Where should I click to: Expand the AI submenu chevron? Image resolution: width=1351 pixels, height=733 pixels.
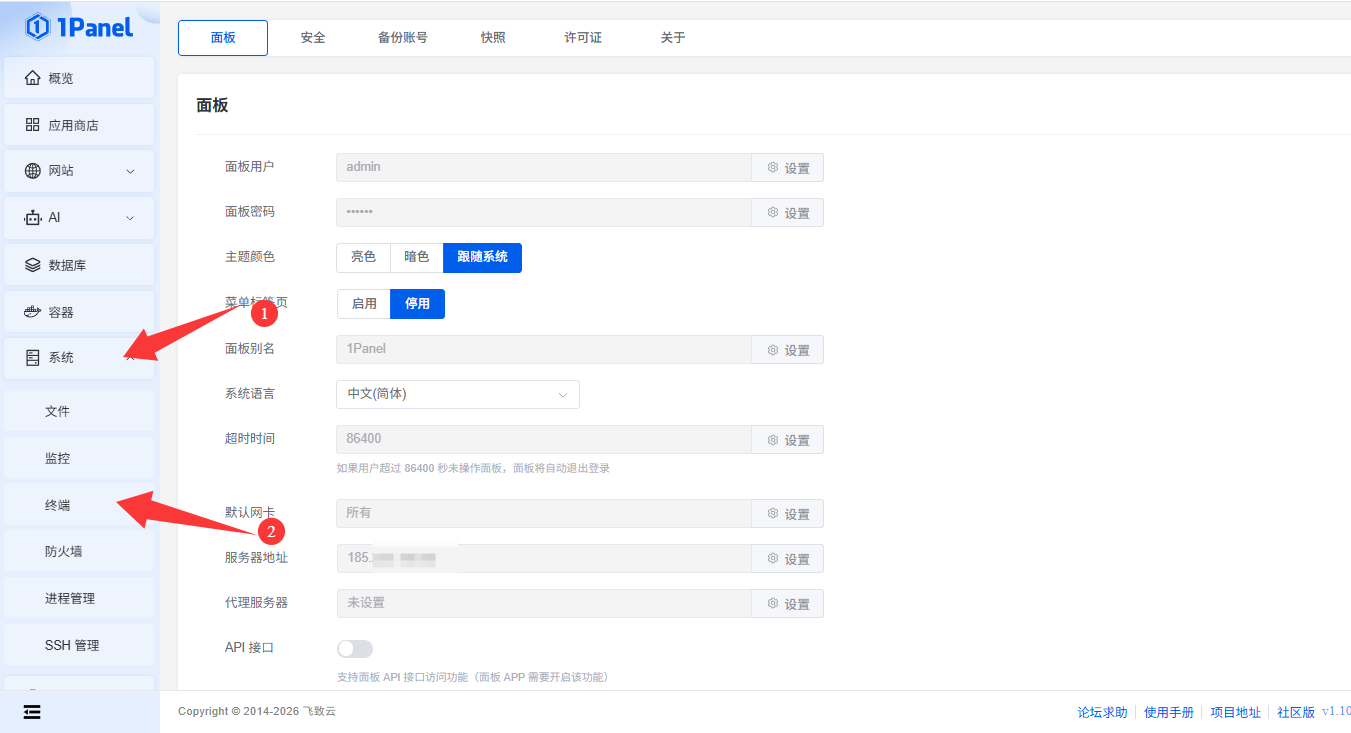pyautogui.click(x=130, y=218)
